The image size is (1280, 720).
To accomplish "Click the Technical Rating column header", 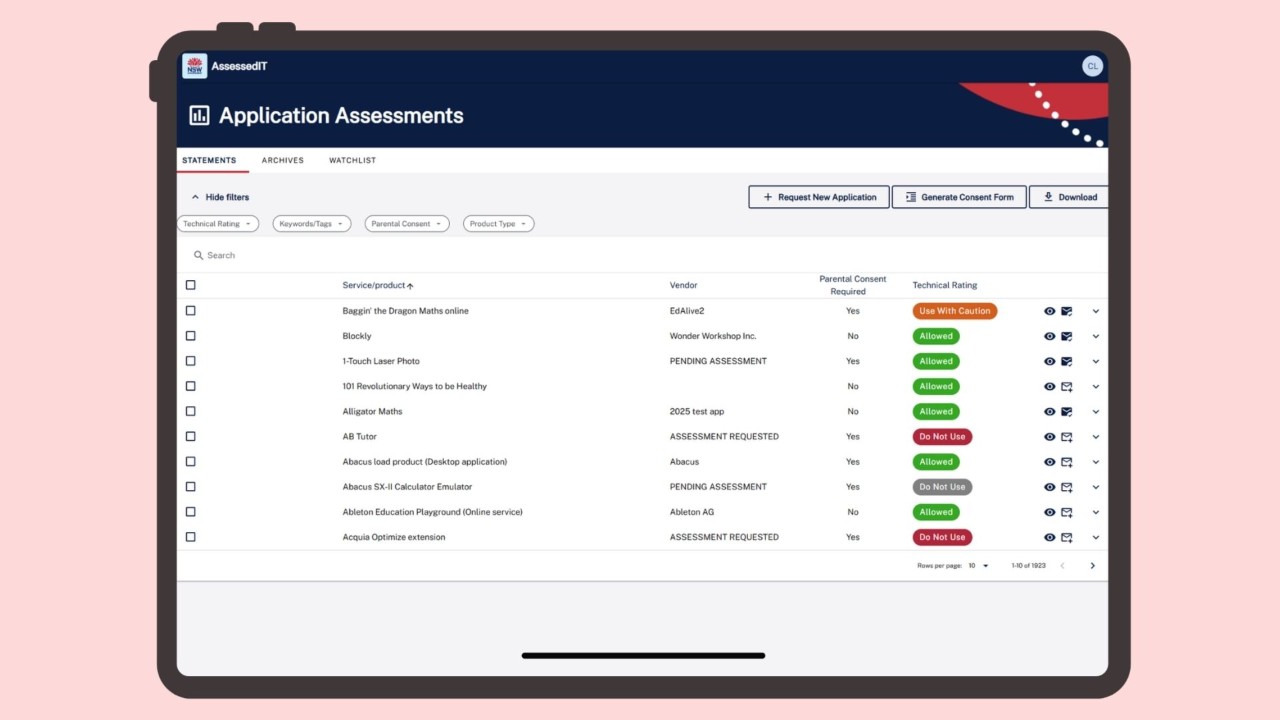I will 945,285.
